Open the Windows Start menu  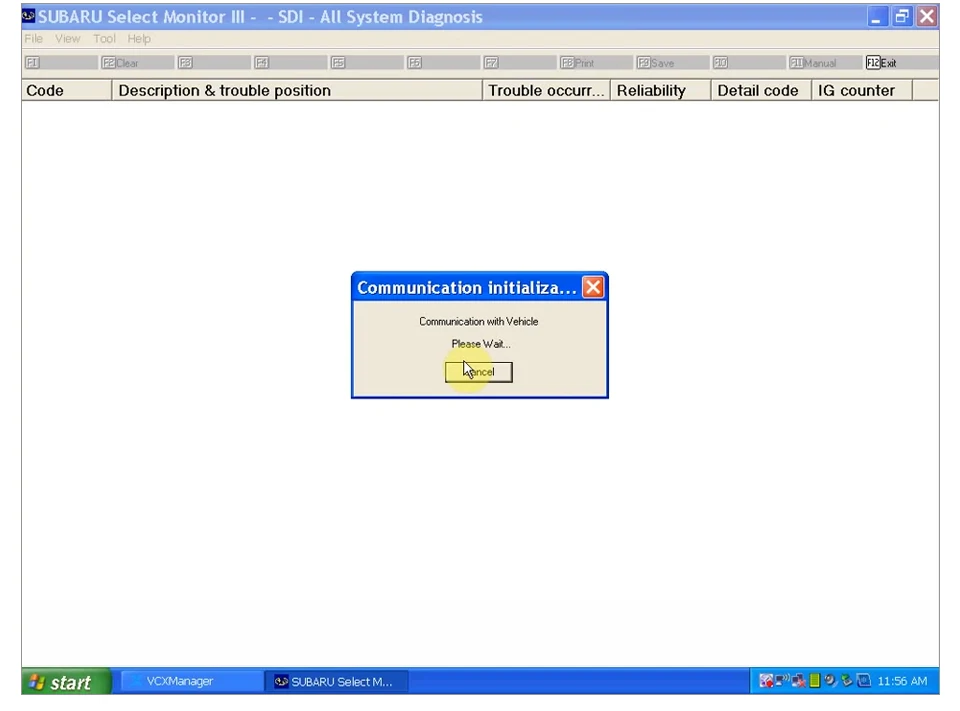pos(66,682)
